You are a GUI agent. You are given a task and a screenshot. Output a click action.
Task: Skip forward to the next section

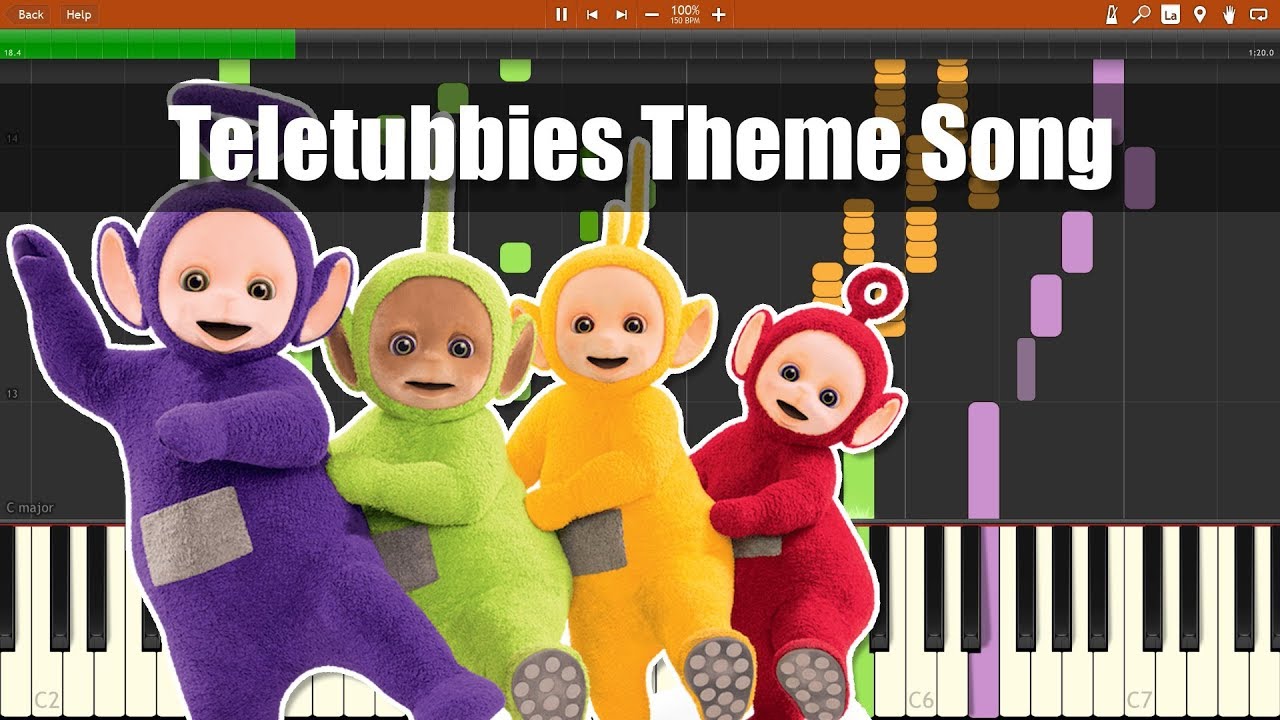[x=622, y=14]
